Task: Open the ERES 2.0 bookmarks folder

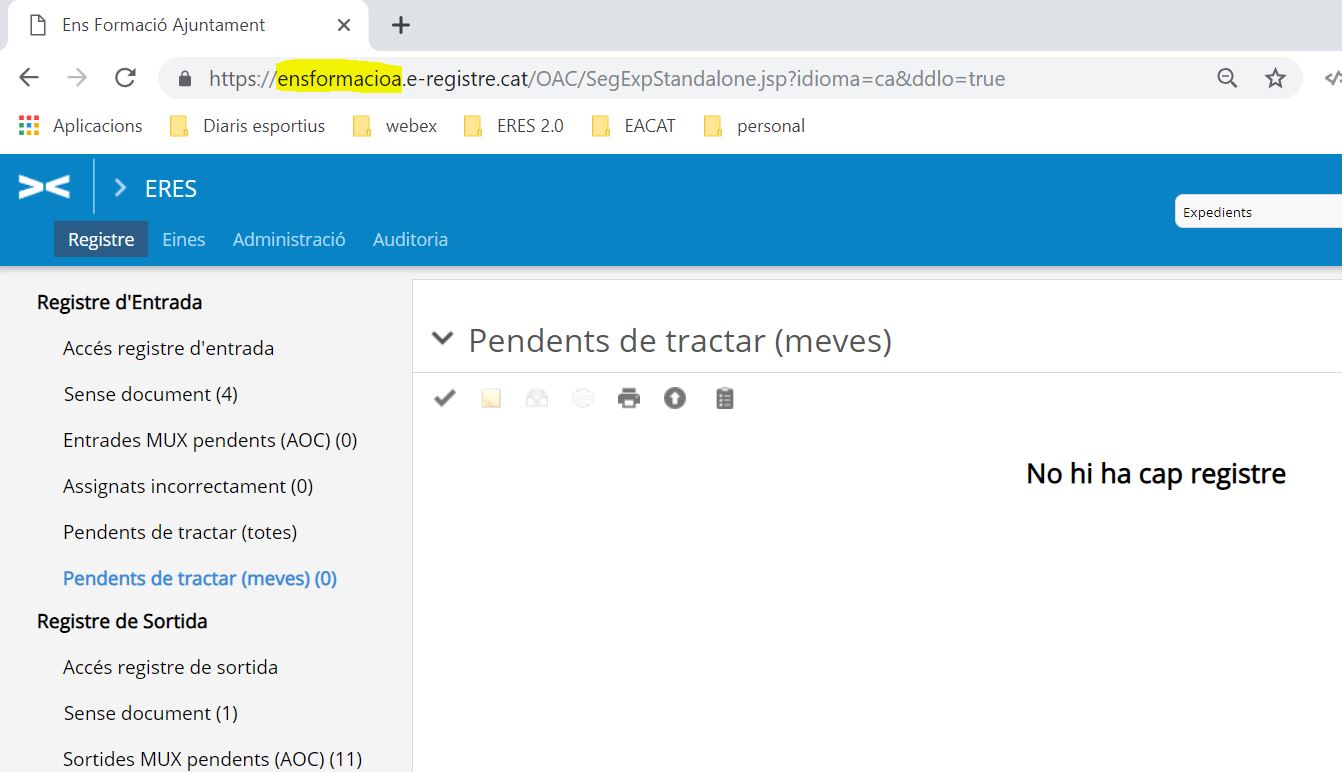Action: [514, 126]
